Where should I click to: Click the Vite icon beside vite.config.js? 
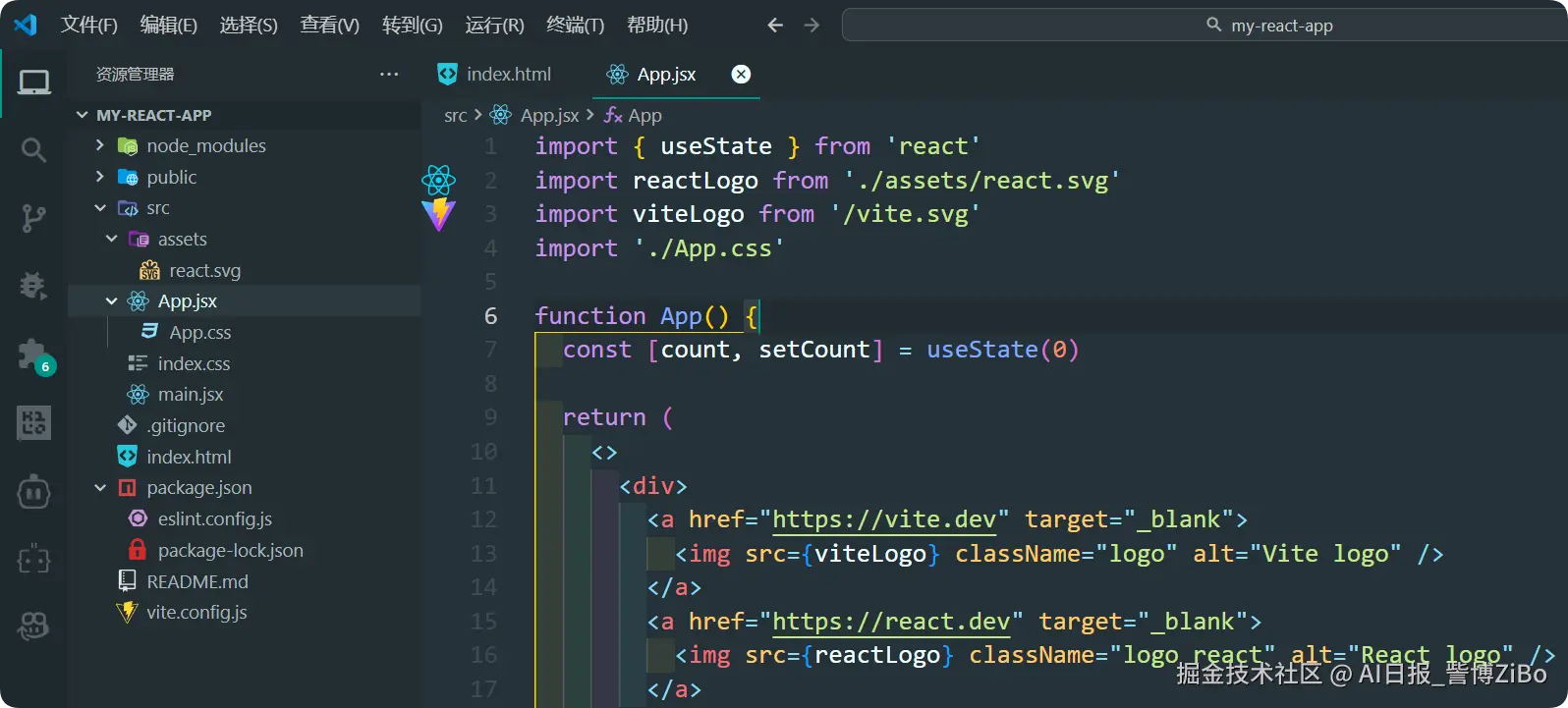(127, 613)
